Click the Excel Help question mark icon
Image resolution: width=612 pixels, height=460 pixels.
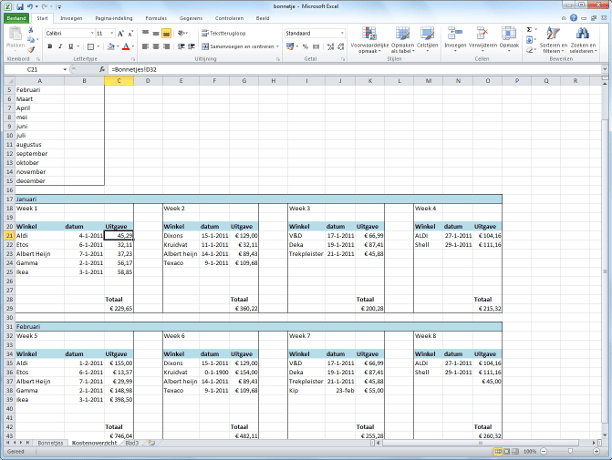573,18
